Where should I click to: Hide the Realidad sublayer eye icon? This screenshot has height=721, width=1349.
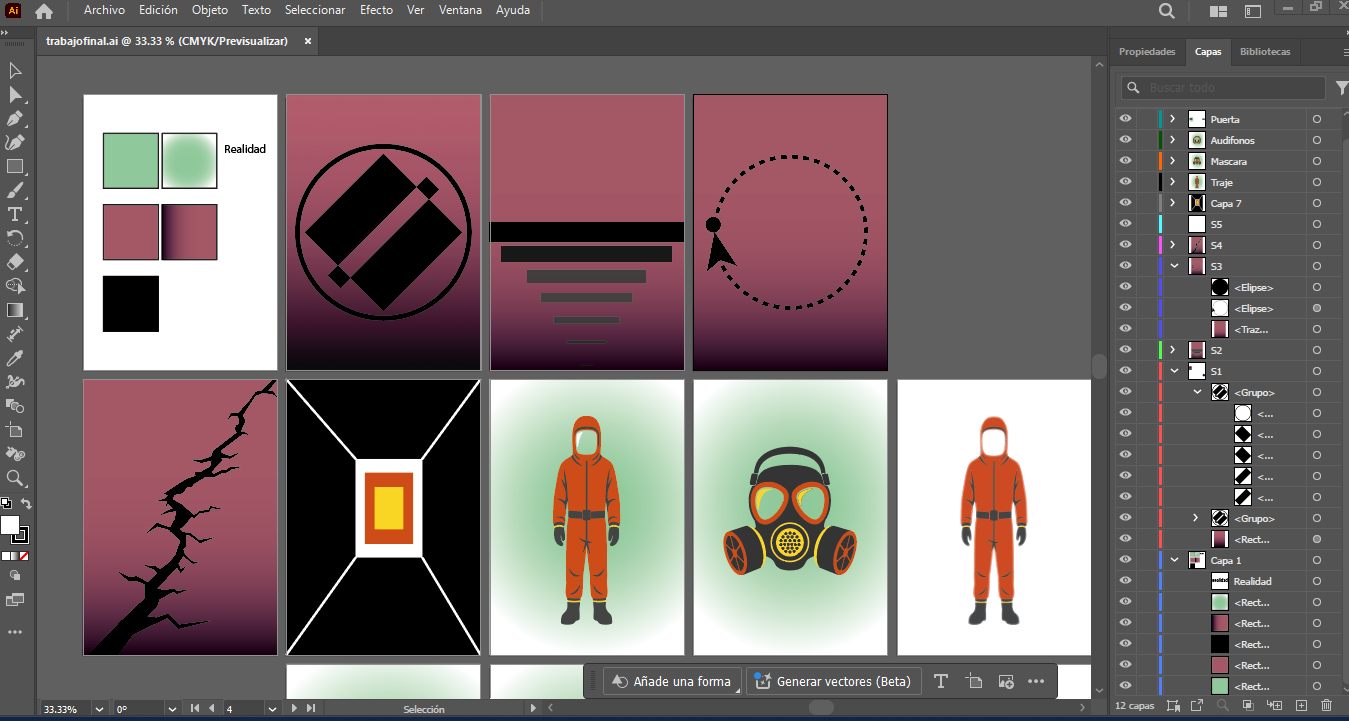click(x=1126, y=581)
